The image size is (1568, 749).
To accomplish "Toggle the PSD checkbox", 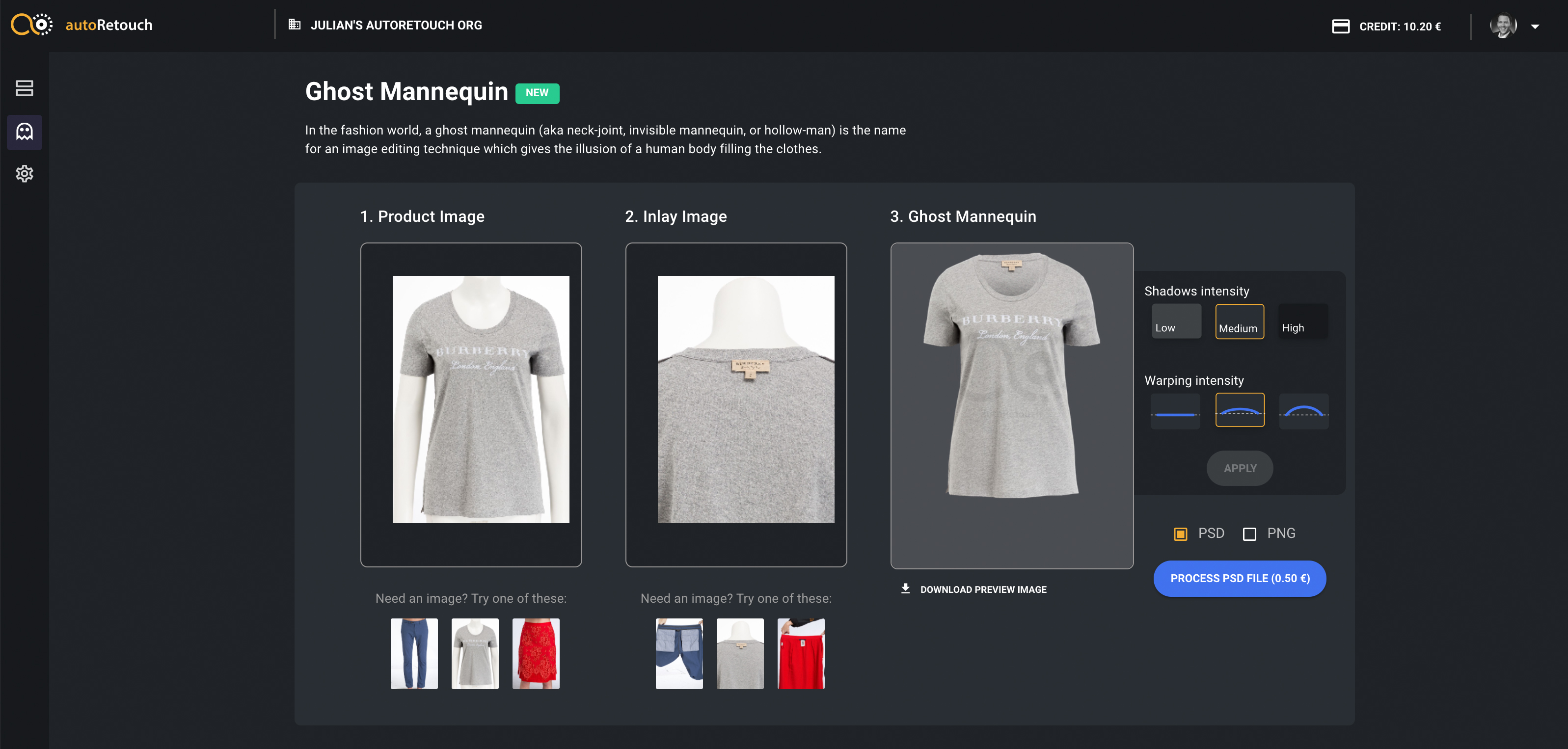I will click(x=1180, y=534).
